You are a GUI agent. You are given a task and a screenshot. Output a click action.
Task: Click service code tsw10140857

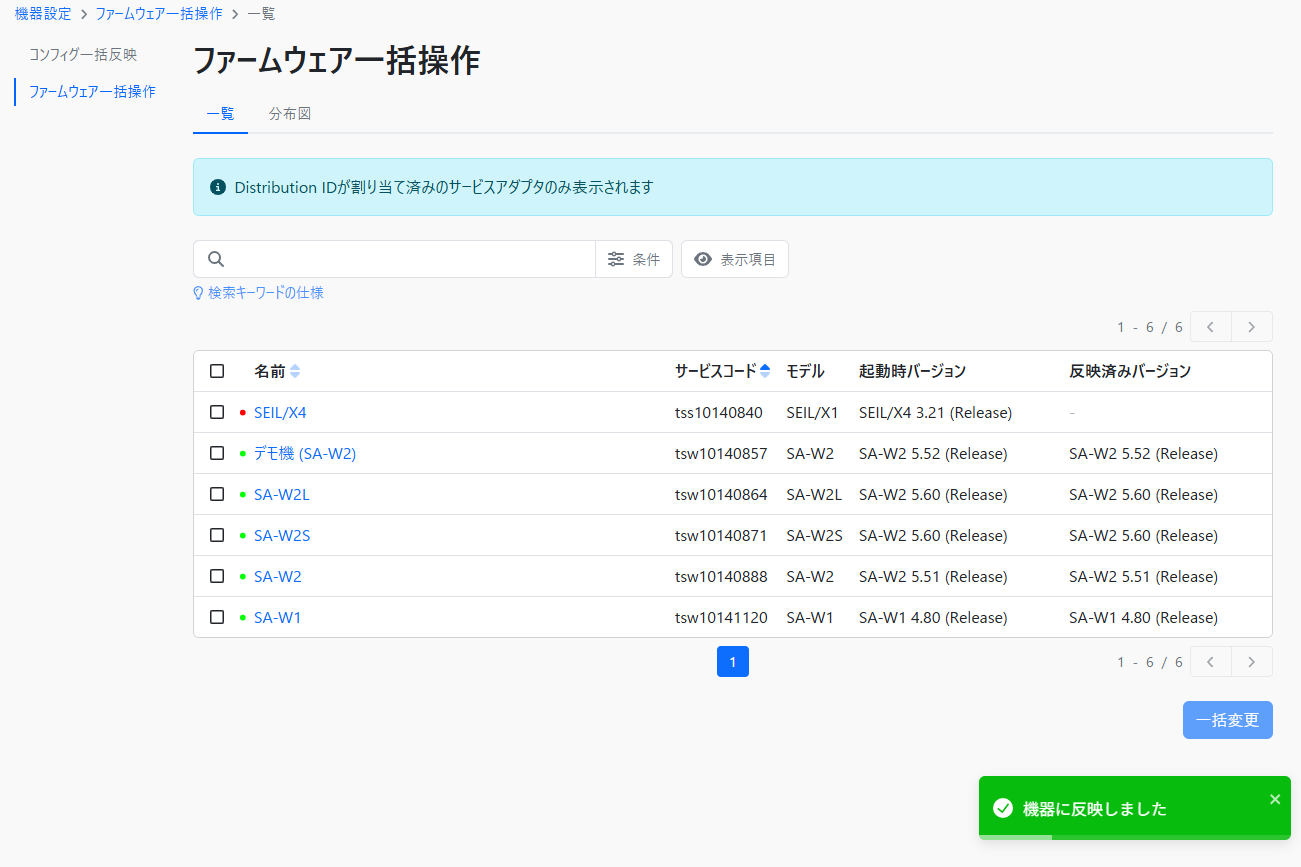[x=721, y=454]
